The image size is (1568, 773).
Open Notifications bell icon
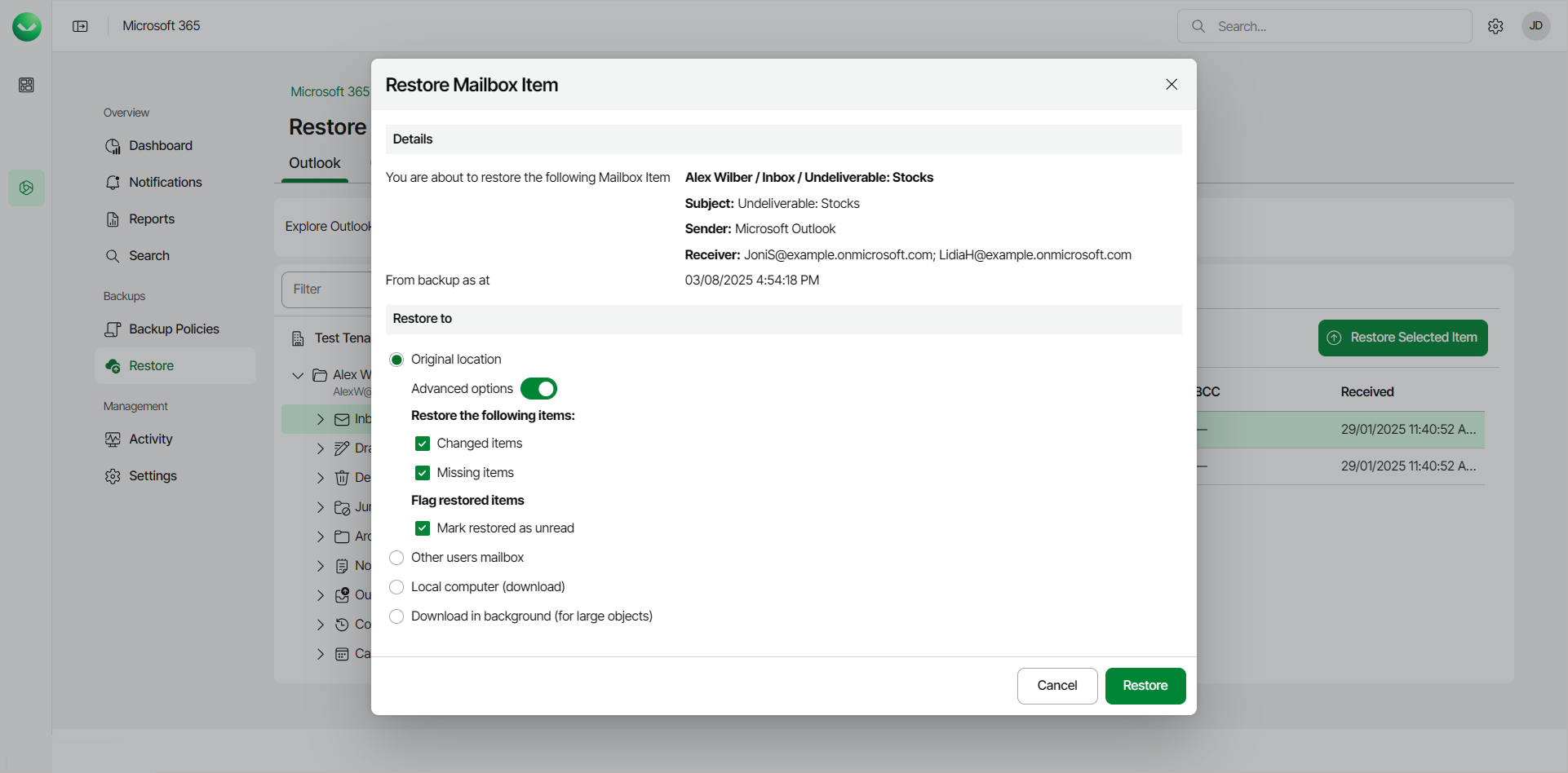point(113,183)
